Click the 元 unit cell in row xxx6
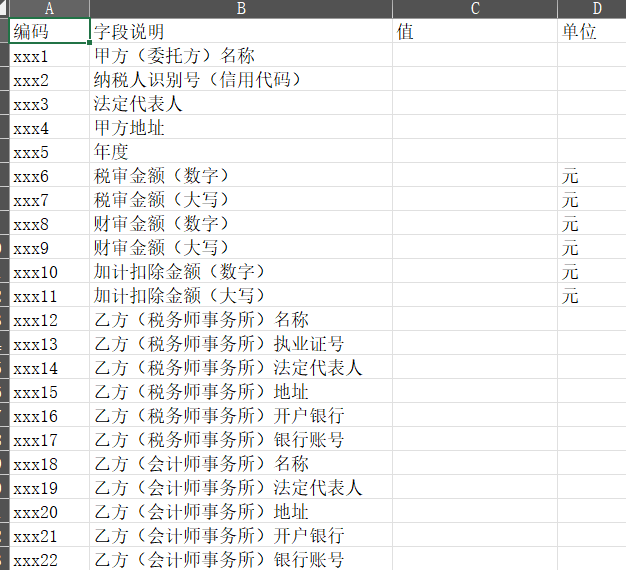This screenshot has height=570, width=626. click(x=592, y=174)
